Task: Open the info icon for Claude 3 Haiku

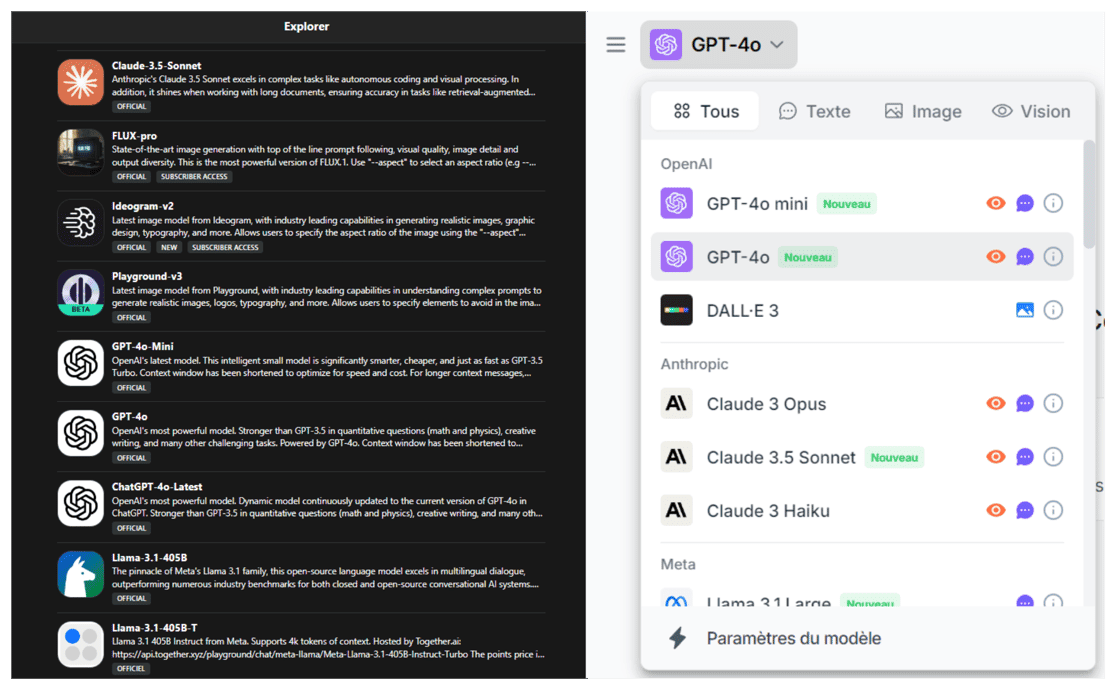Action: (x=1053, y=510)
